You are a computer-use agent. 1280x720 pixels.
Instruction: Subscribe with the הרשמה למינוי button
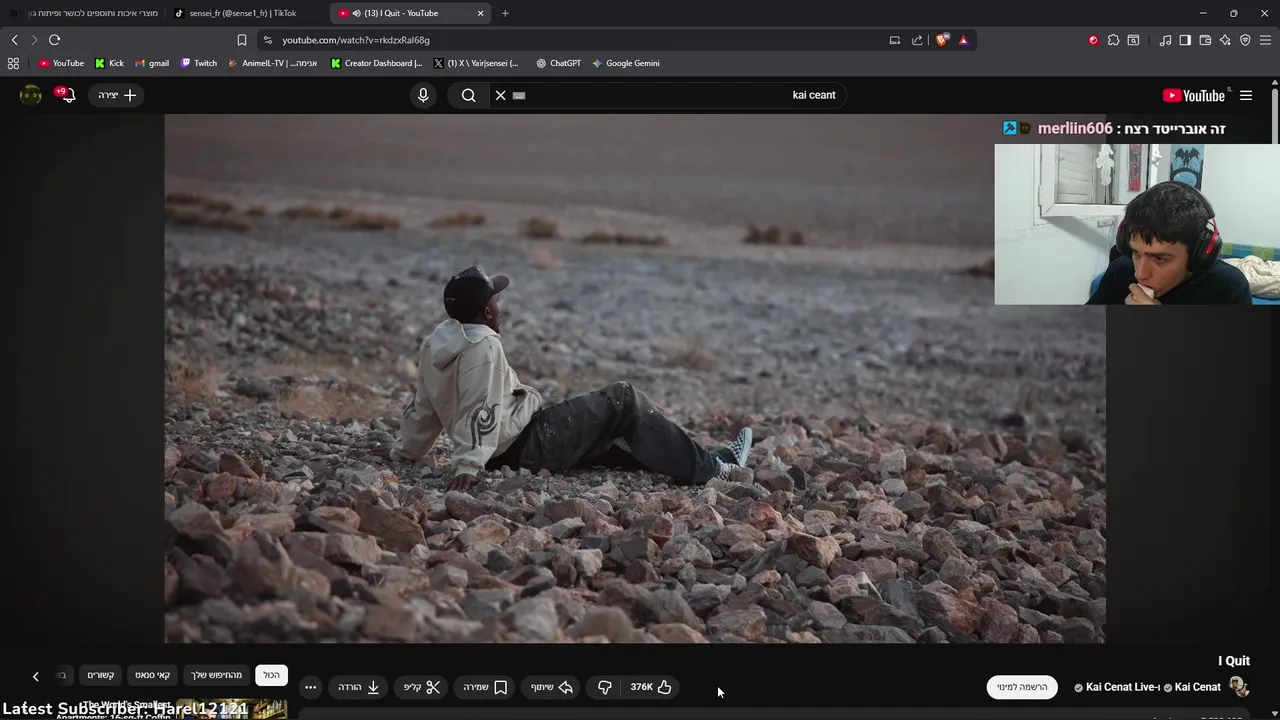(x=1022, y=687)
